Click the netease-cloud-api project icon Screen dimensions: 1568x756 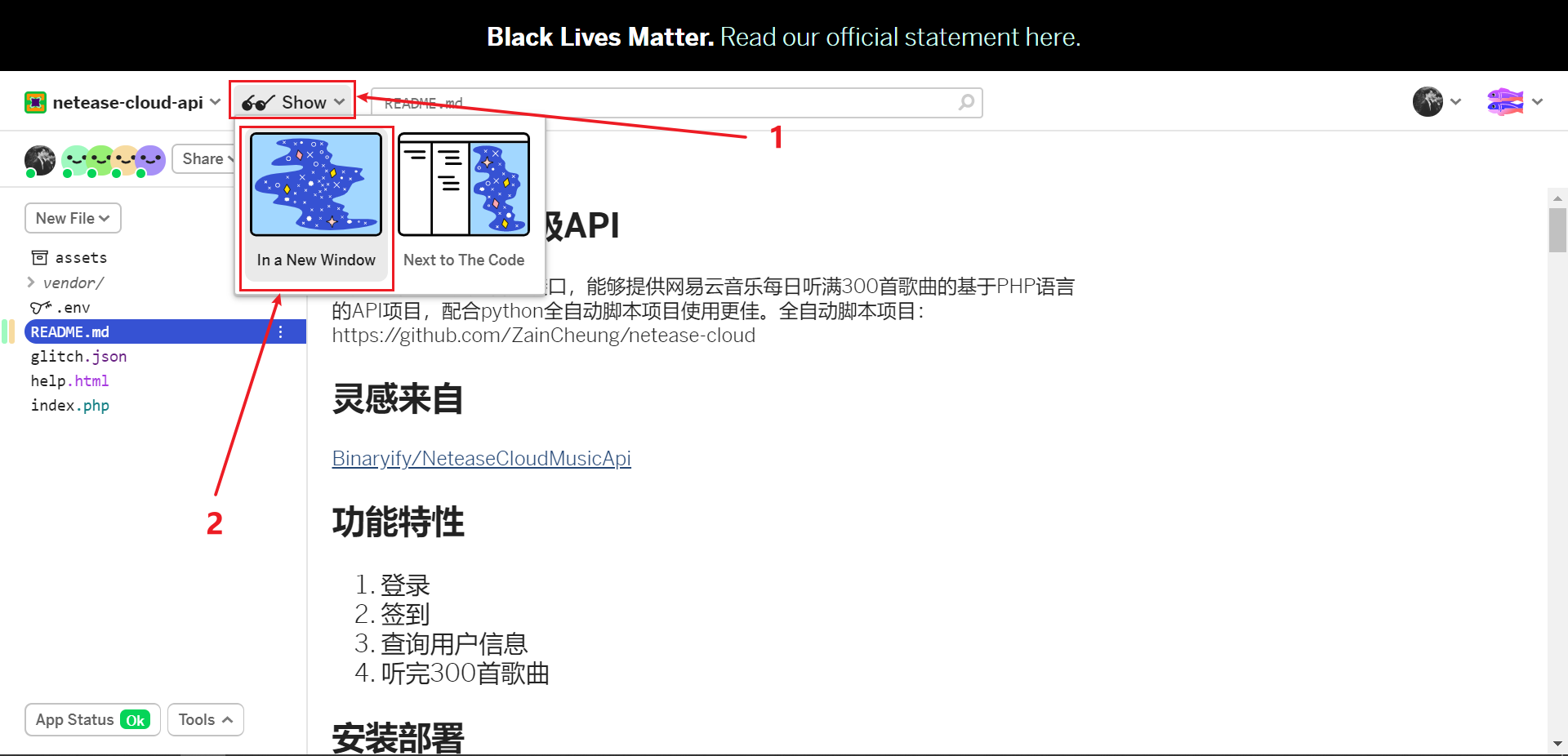[x=35, y=102]
